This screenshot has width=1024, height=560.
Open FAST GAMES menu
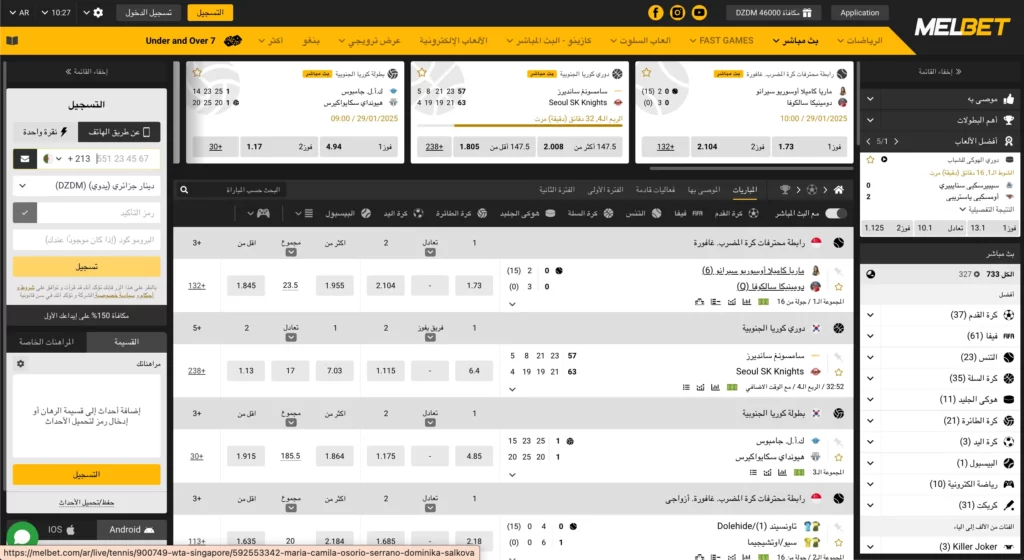[721, 40]
